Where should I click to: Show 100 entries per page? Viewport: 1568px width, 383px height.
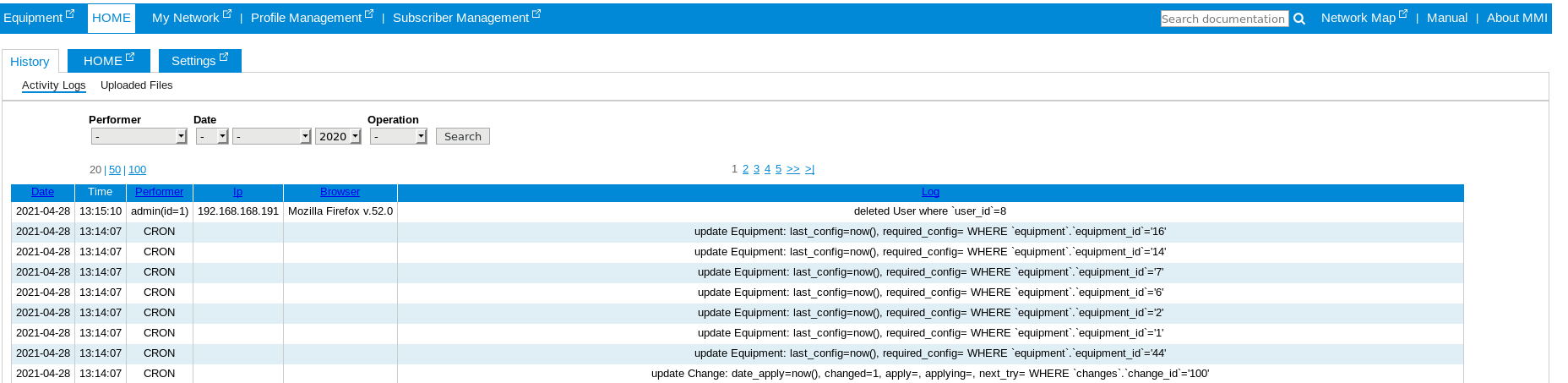point(137,170)
